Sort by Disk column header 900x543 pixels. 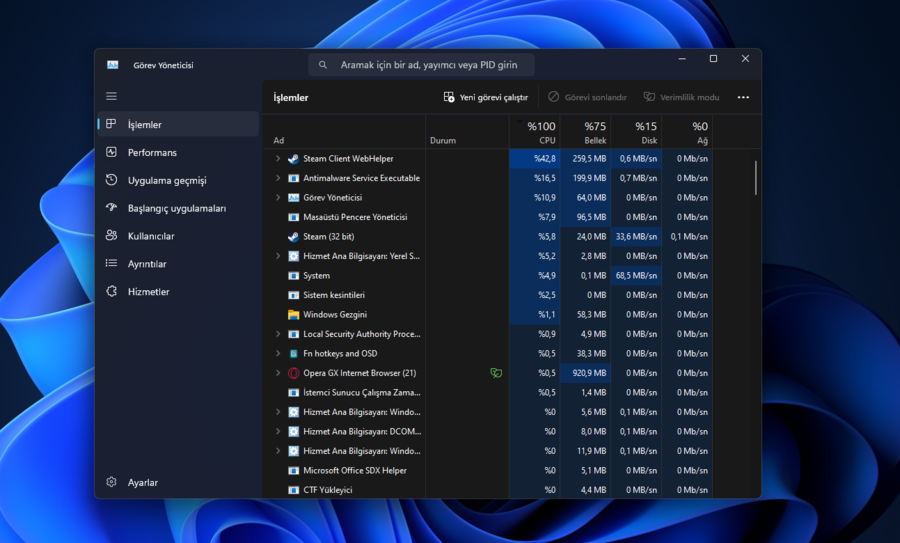tap(636, 132)
